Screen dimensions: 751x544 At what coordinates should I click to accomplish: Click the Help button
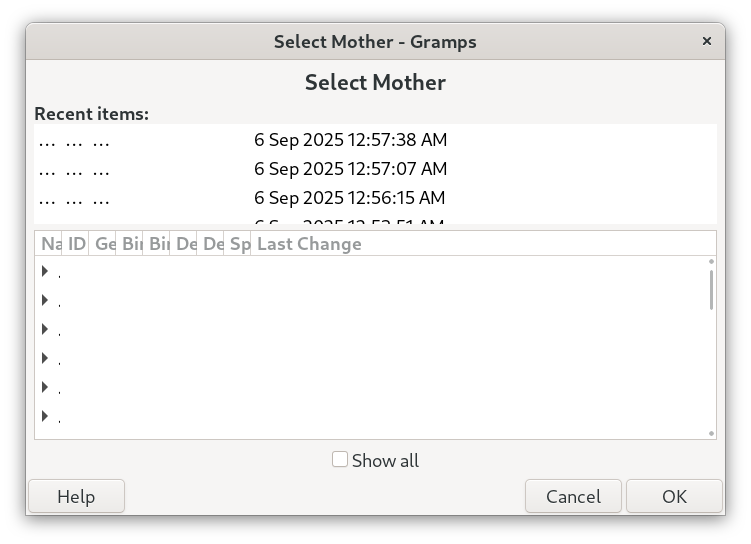pos(76,496)
